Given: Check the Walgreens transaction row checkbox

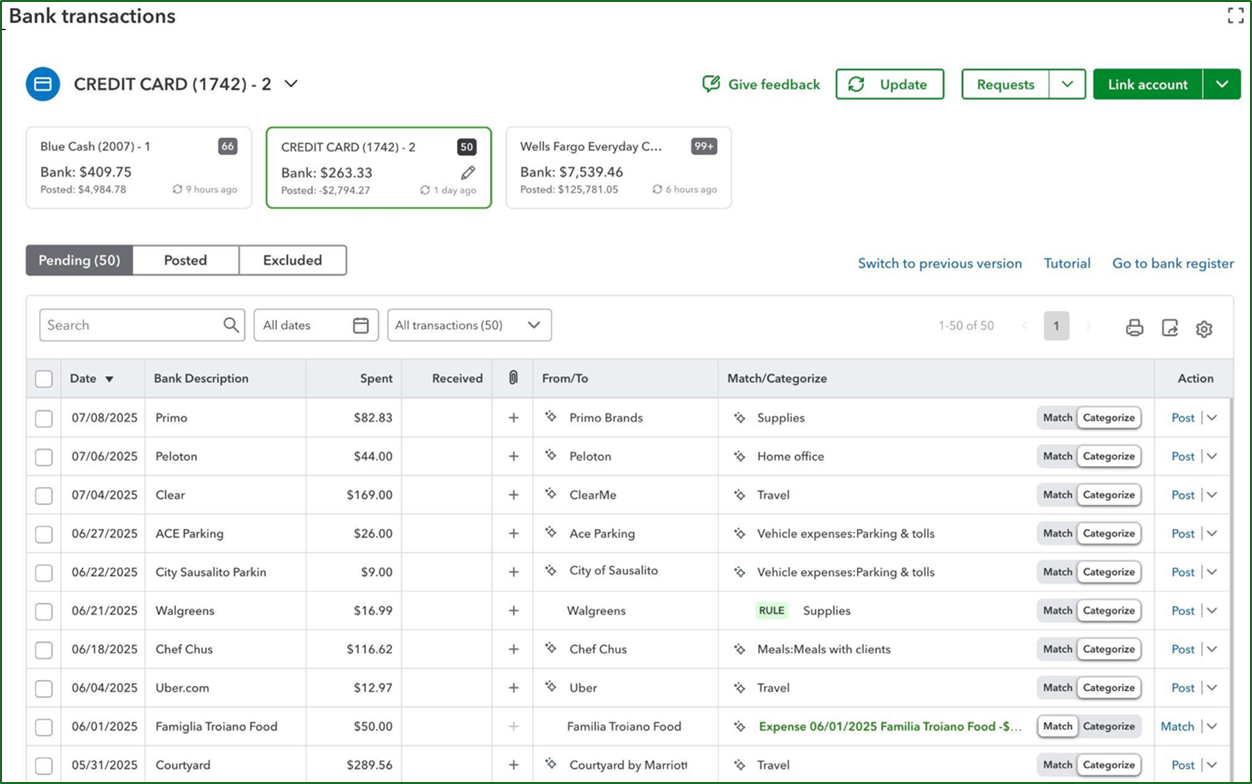Looking at the screenshot, I should click(43, 610).
